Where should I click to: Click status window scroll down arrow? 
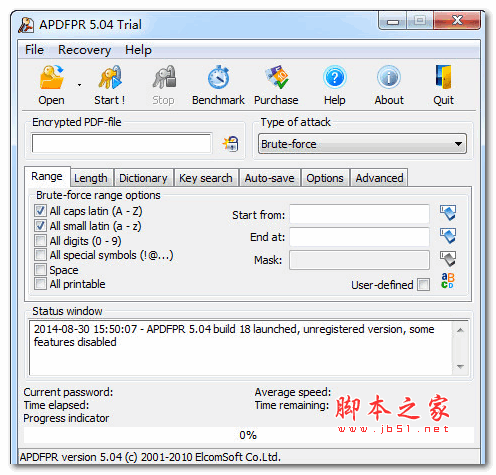460,367
